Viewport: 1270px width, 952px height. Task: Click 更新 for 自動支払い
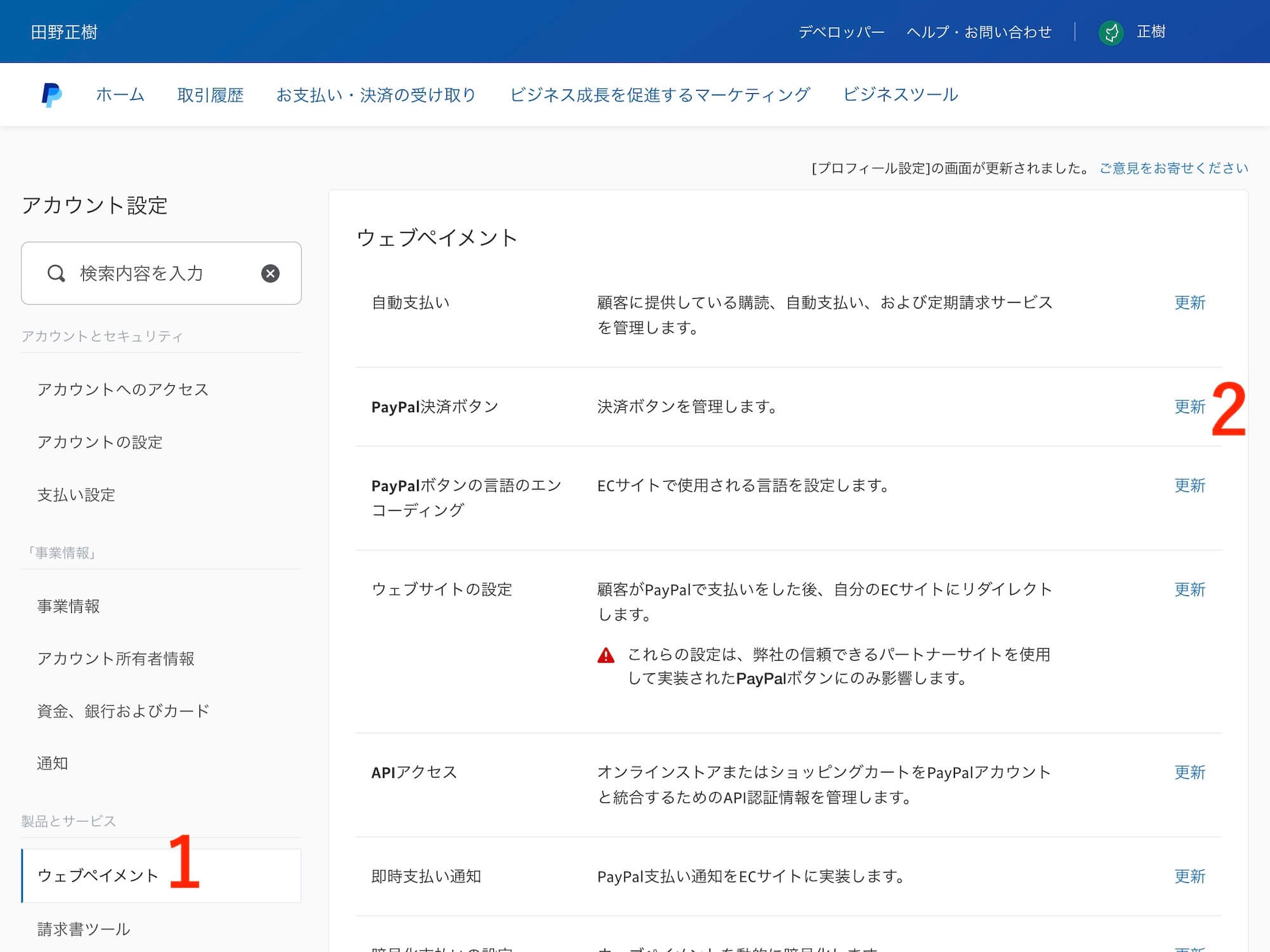tap(1190, 303)
